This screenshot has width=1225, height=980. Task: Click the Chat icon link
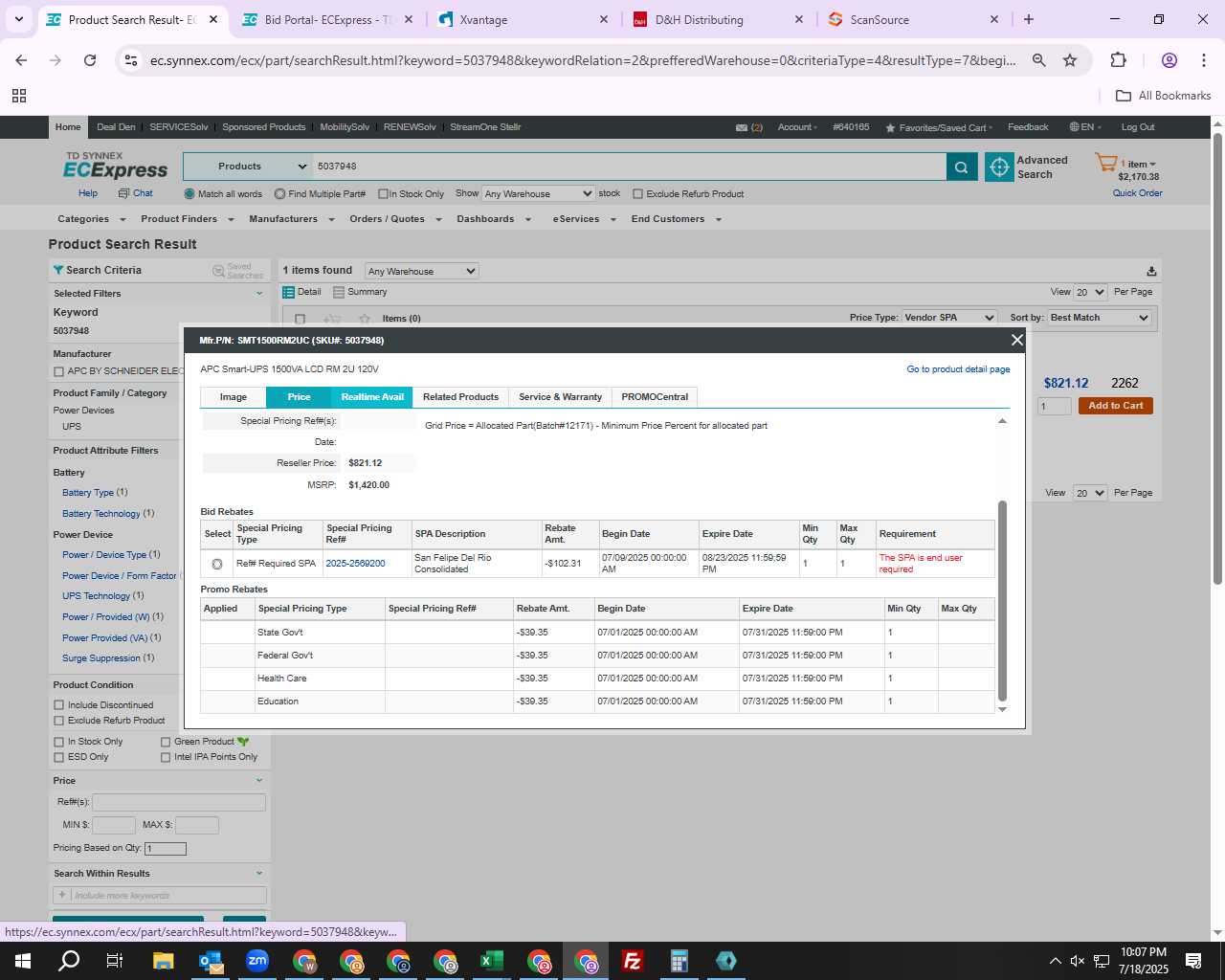click(135, 193)
